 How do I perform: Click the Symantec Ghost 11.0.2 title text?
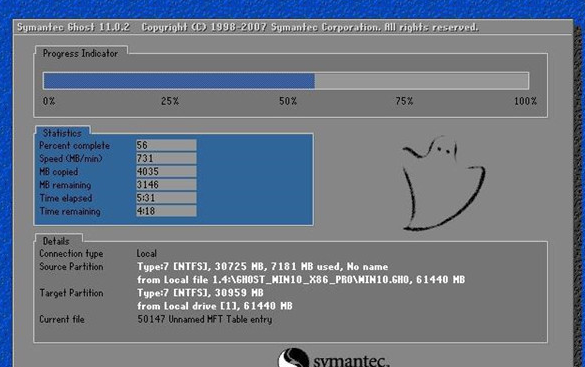click(x=73, y=27)
